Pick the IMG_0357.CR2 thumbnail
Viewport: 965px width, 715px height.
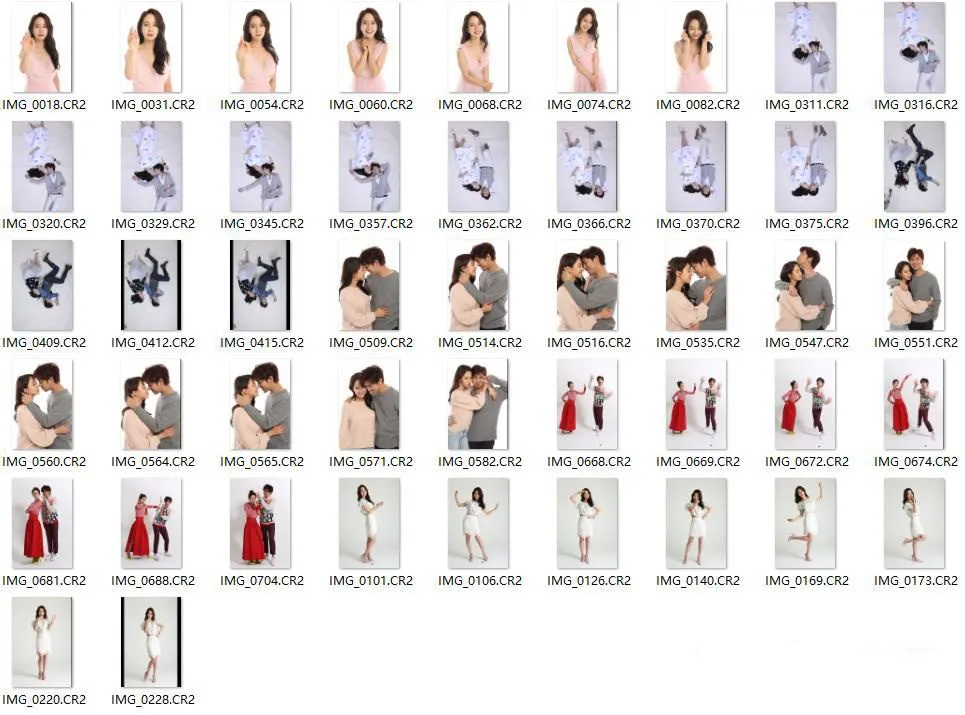coord(369,166)
